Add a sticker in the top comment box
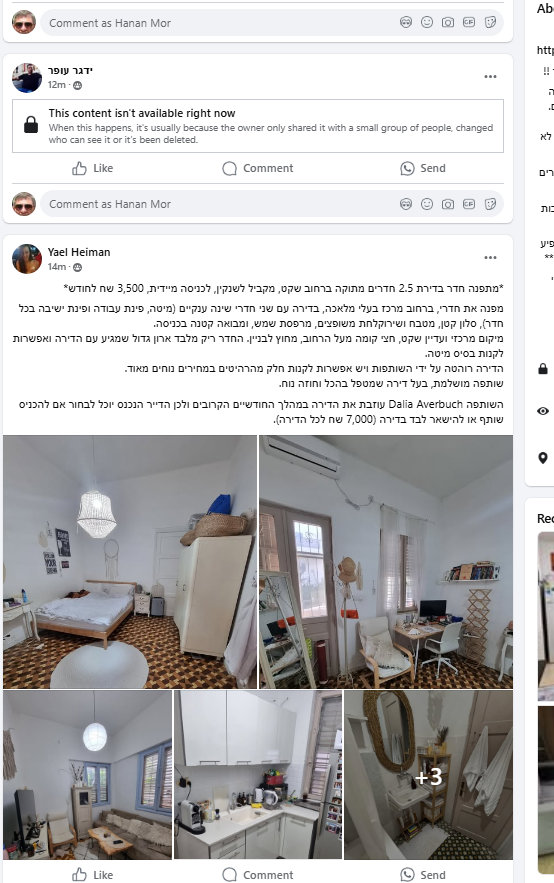The height and width of the screenshot is (883, 554). point(490,22)
